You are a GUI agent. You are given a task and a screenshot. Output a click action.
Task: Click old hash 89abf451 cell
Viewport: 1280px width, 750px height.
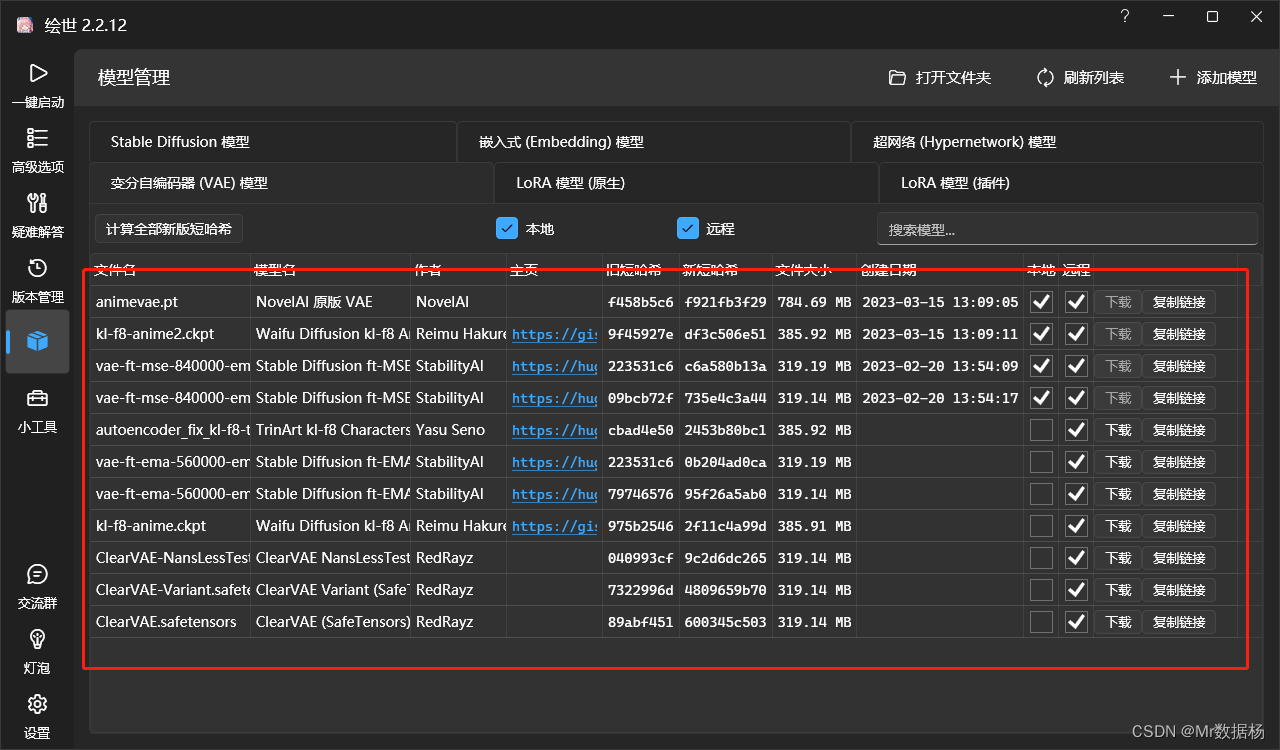point(640,622)
